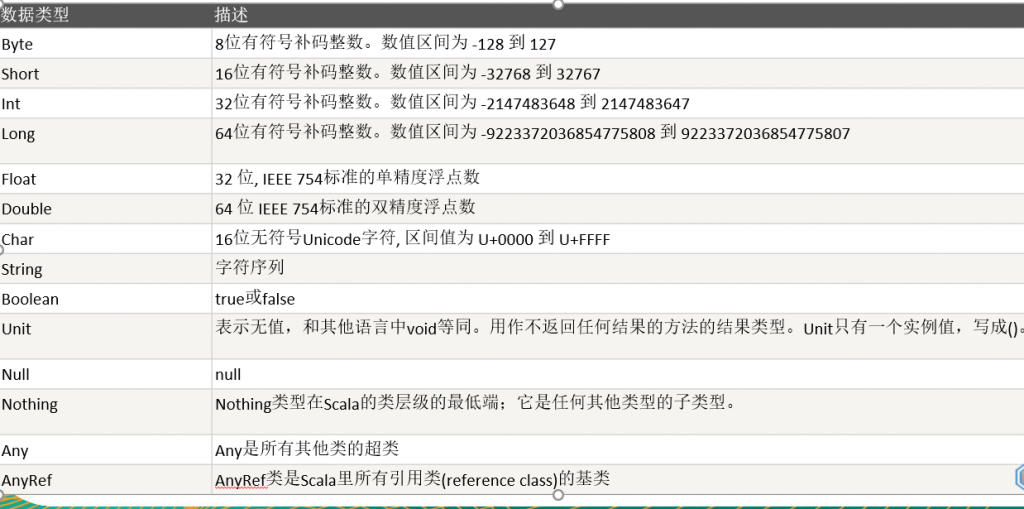Select the Boolean data type cell
This screenshot has height=509, width=1024.
point(106,299)
